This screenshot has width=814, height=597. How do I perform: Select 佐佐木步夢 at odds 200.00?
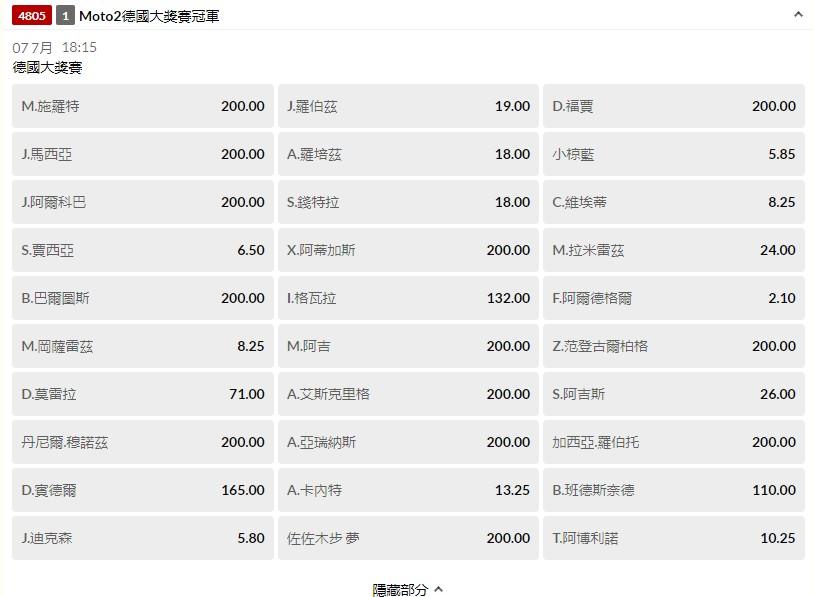pos(408,538)
